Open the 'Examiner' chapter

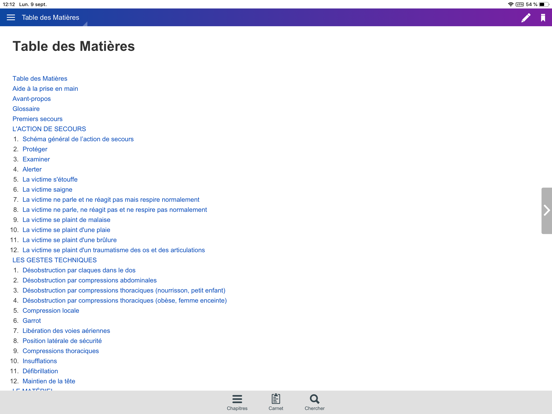(36, 159)
